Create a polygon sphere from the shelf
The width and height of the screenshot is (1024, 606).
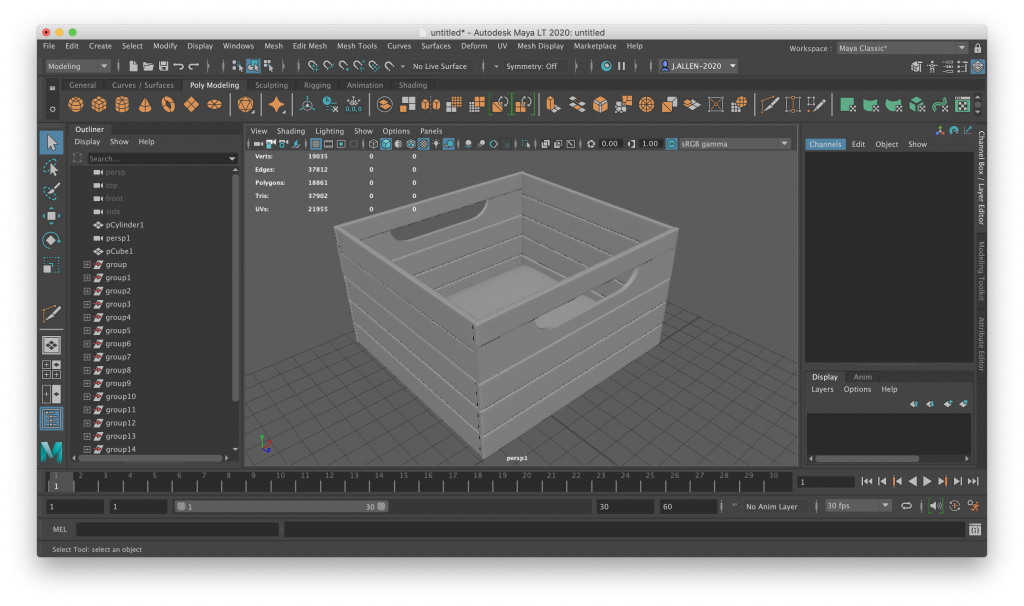point(76,105)
